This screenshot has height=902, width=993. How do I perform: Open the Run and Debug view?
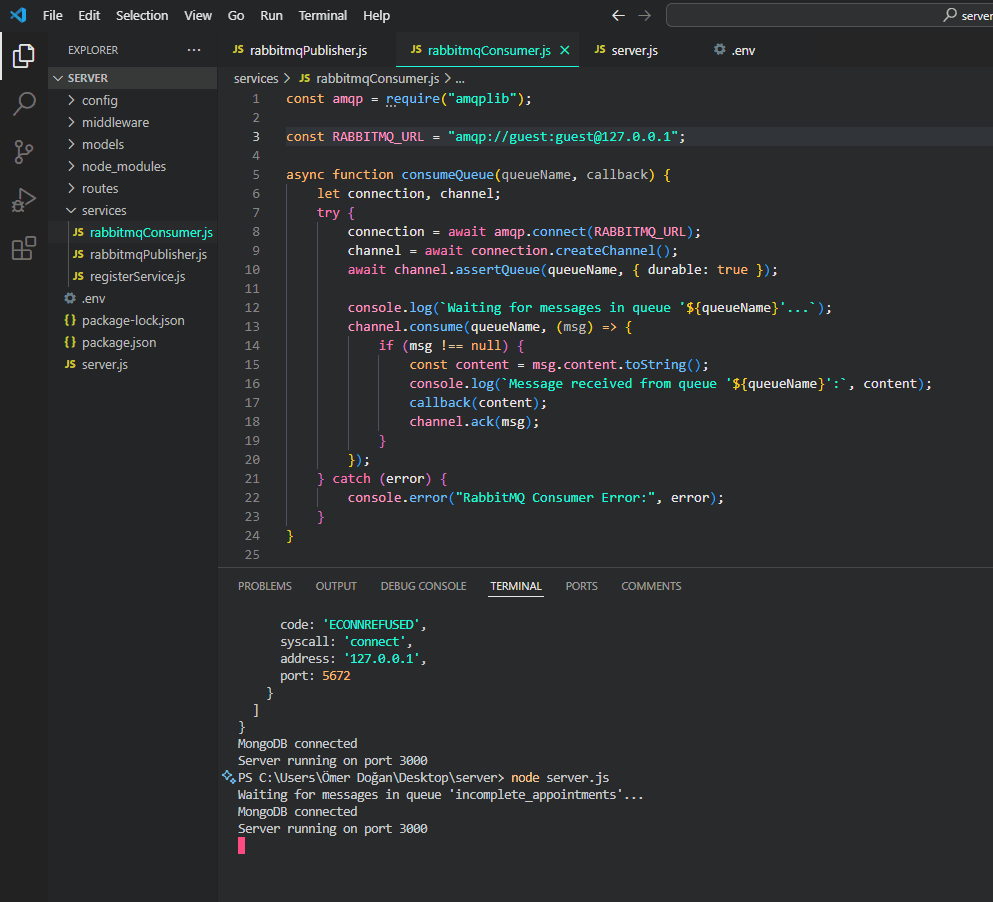pos(23,200)
